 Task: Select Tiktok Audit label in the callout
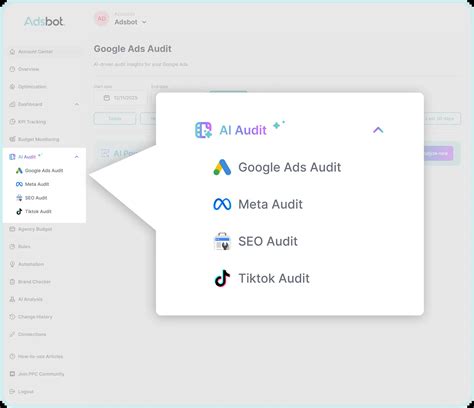coord(274,278)
